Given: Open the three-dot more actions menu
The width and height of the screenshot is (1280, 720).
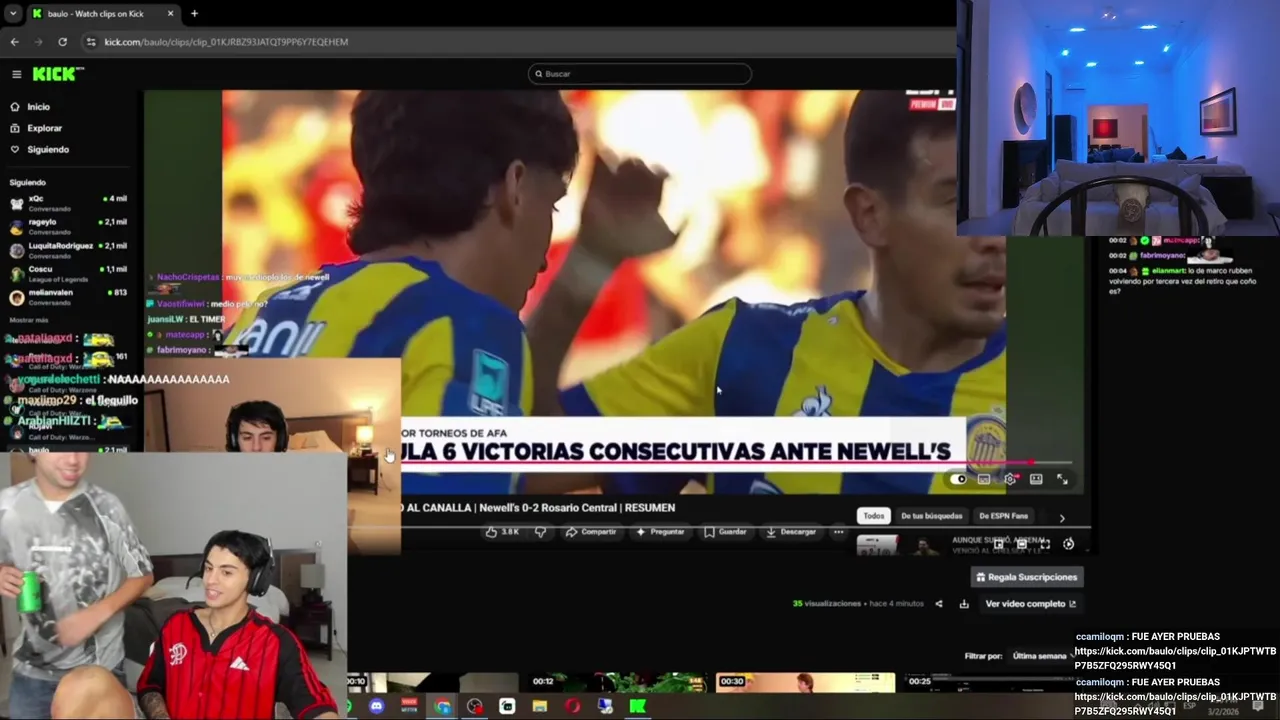Looking at the screenshot, I should [838, 532].
